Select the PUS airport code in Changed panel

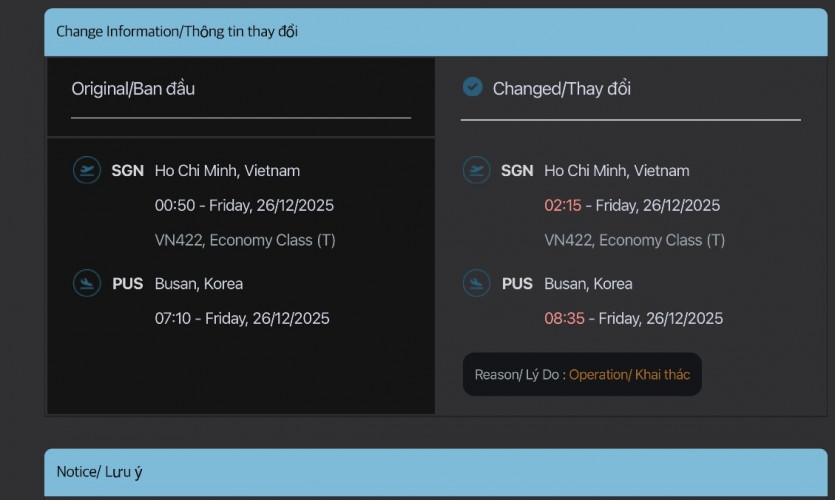coord(517,284)
